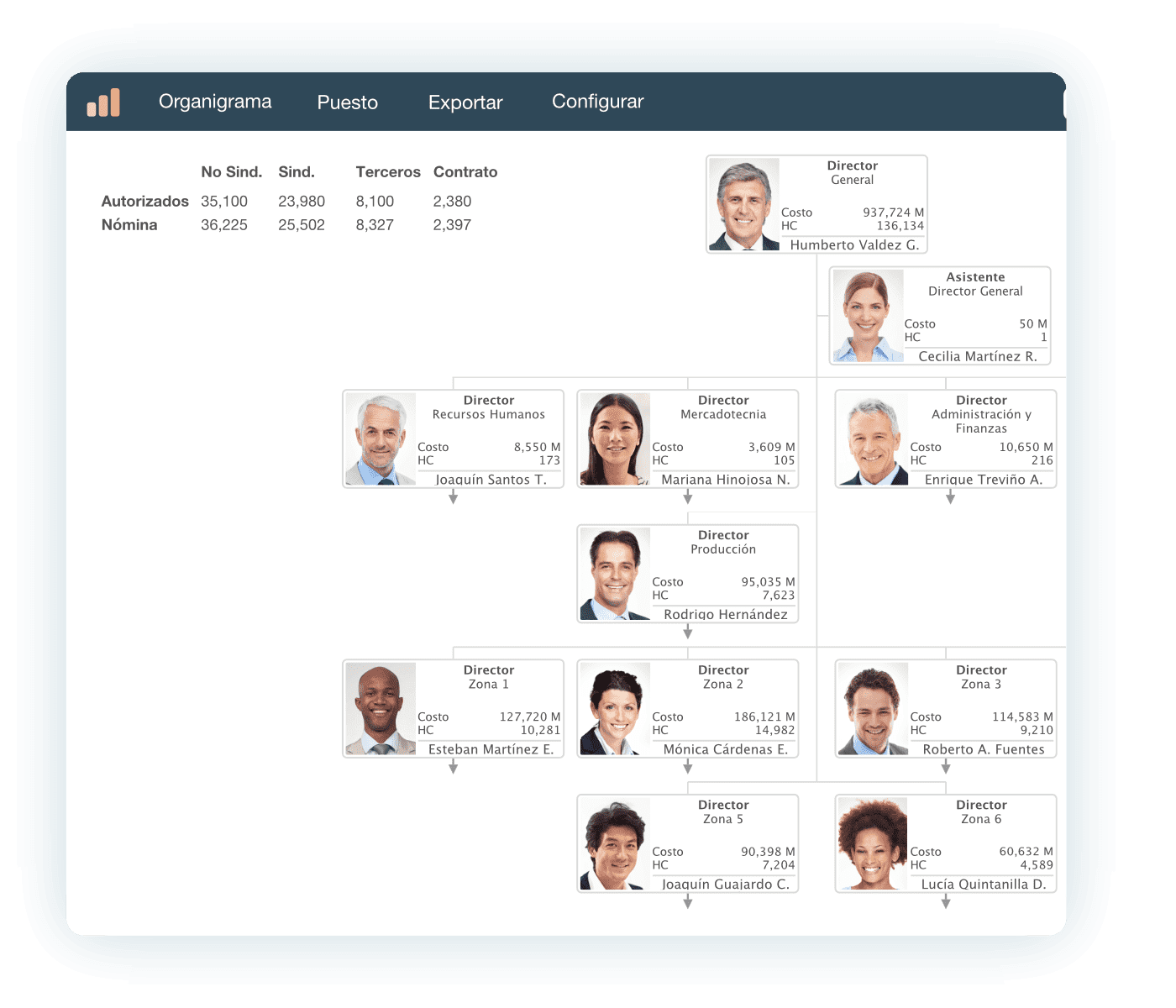1176x1008 pixels.
Task: Click Nómina value 25,502
Action: click(x=302, y=225)
